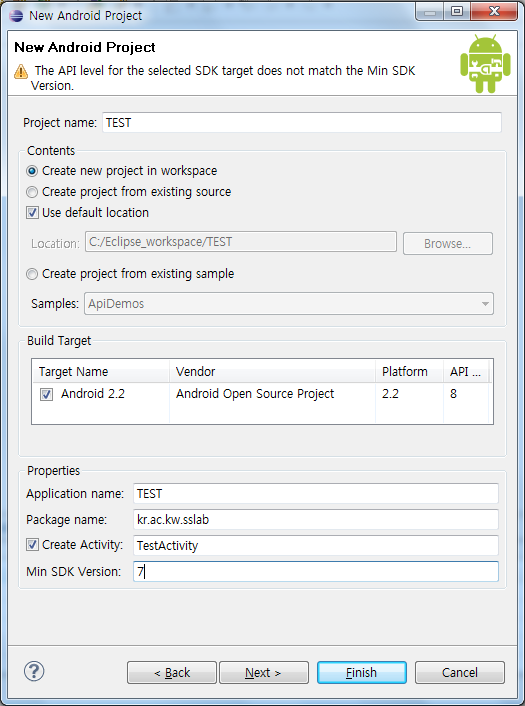The height and width of the screenshot is (706, 525).
Task: Uncheck the Android 2.2 build target
Action: click(46, 394)
